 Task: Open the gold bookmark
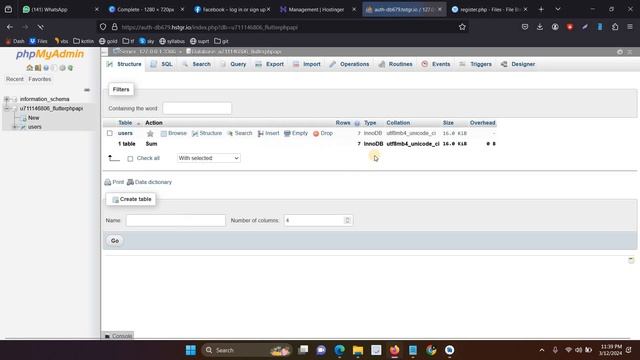108,41
